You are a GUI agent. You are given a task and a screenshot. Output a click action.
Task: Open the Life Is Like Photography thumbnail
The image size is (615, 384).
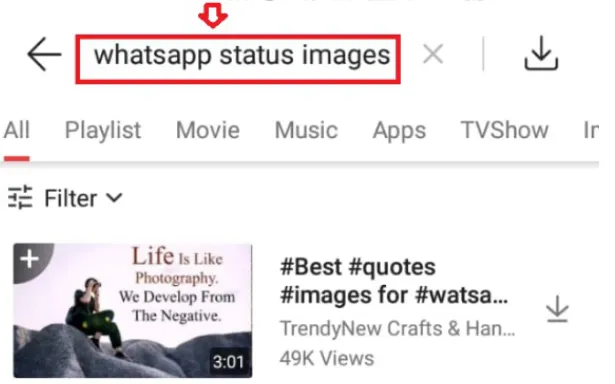133,311
